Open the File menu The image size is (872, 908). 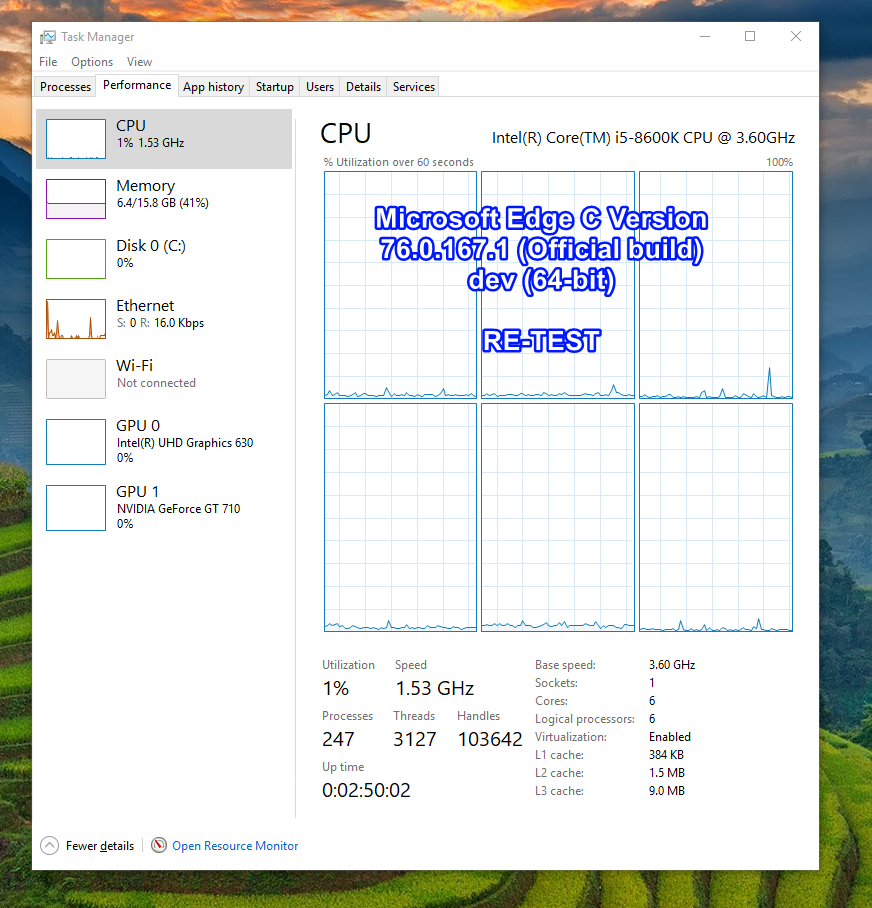click(48, 61)
